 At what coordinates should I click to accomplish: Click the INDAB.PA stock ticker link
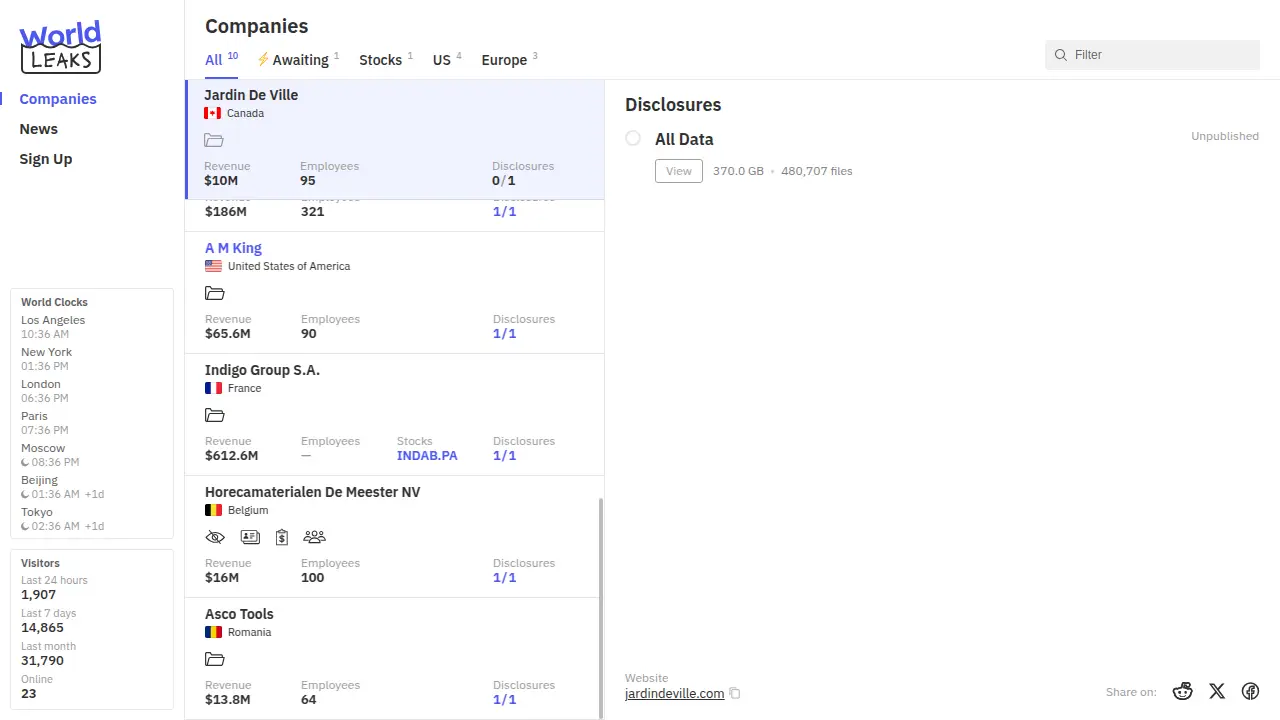pos(427,455)
